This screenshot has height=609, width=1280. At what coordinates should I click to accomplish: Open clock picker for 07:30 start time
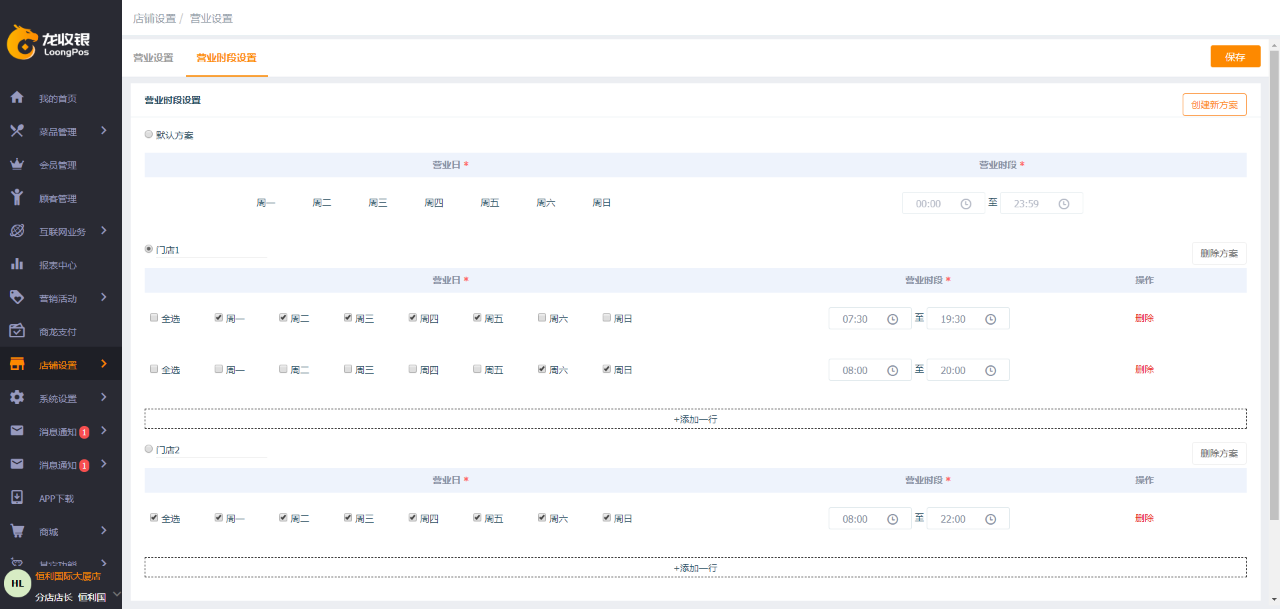coord(892,319)
